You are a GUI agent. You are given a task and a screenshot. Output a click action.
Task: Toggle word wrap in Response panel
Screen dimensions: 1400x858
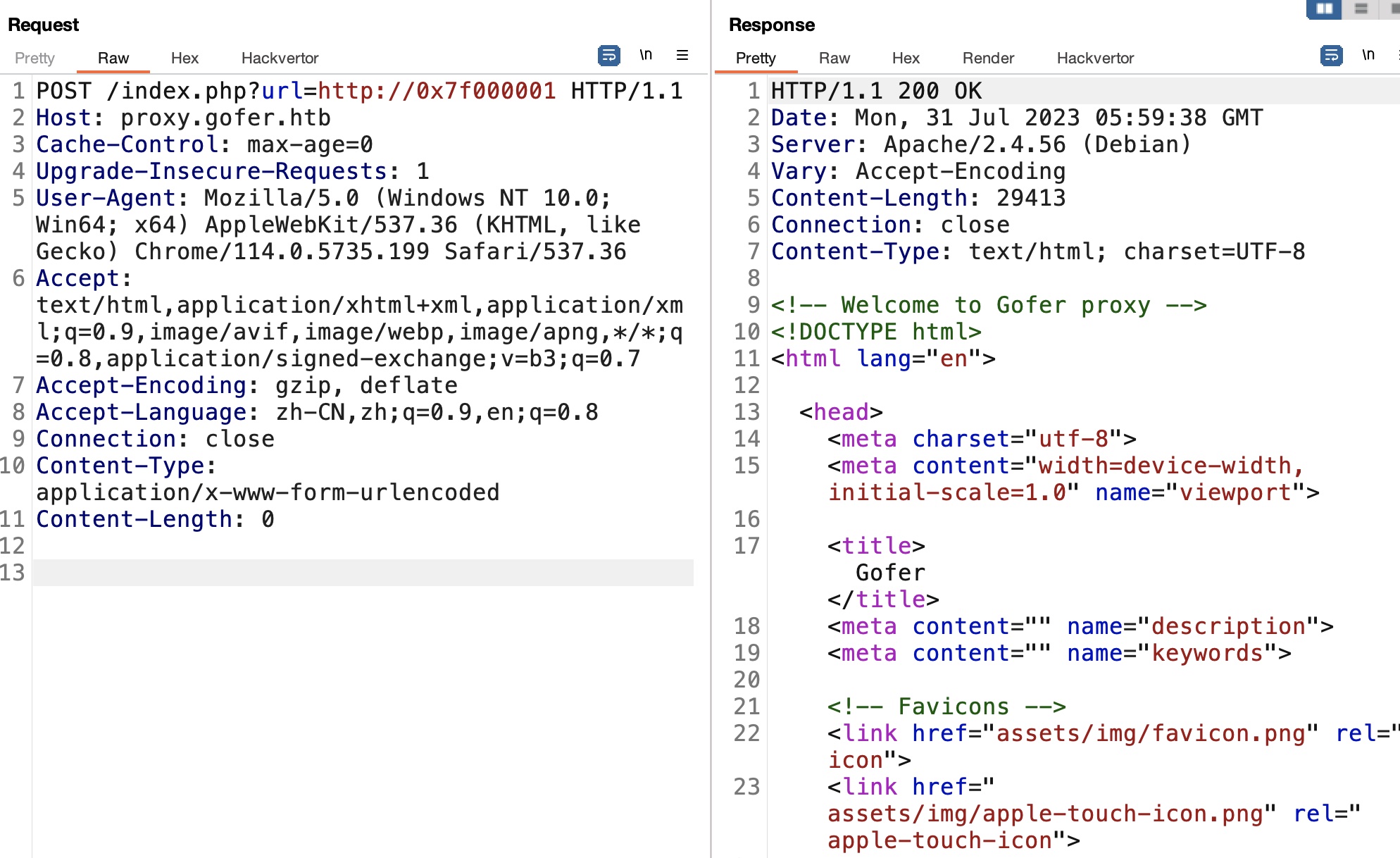click(1331, 55)
